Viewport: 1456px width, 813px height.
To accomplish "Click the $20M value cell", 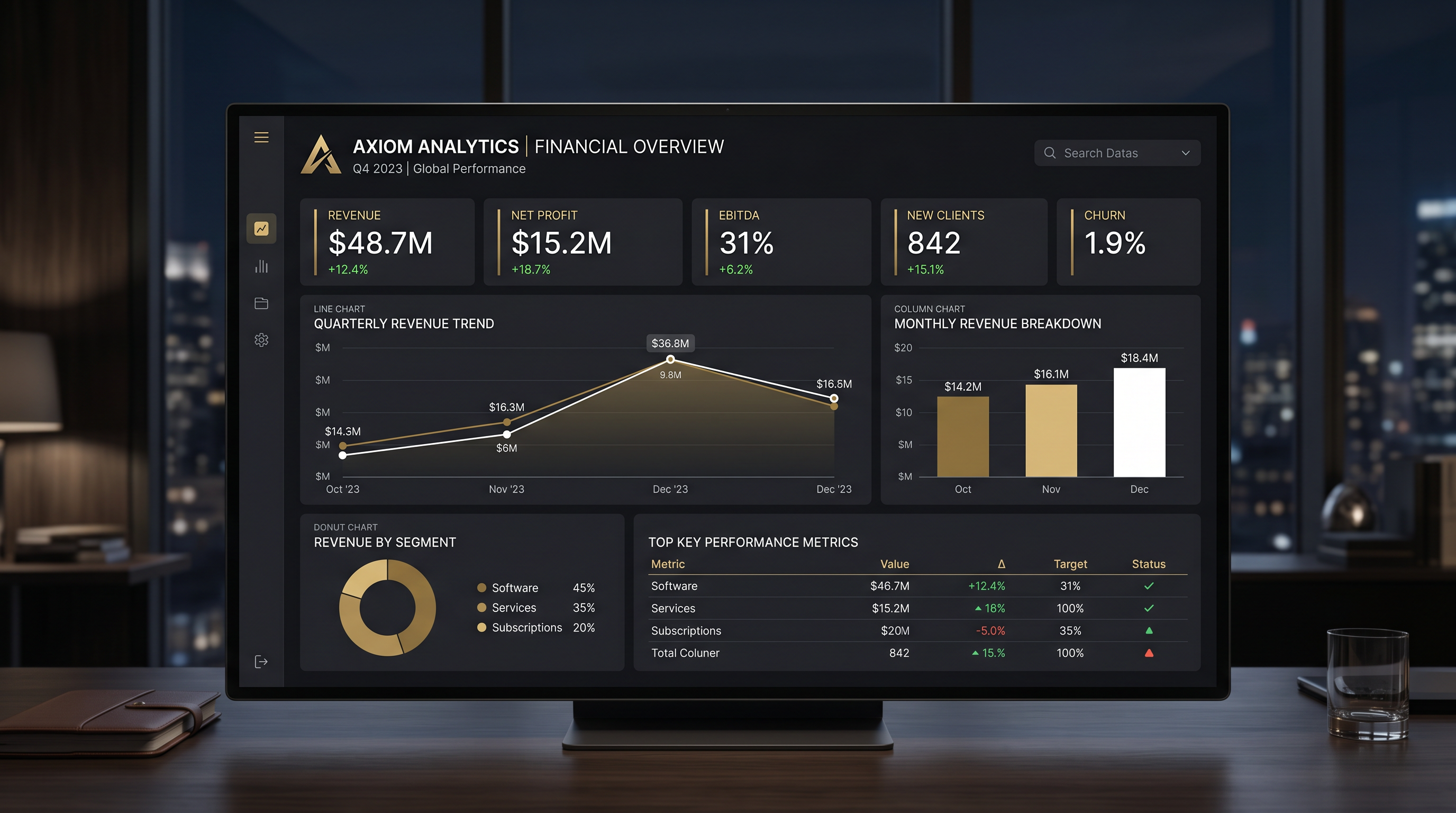I will pyautogui.click(x=895, y=630).
